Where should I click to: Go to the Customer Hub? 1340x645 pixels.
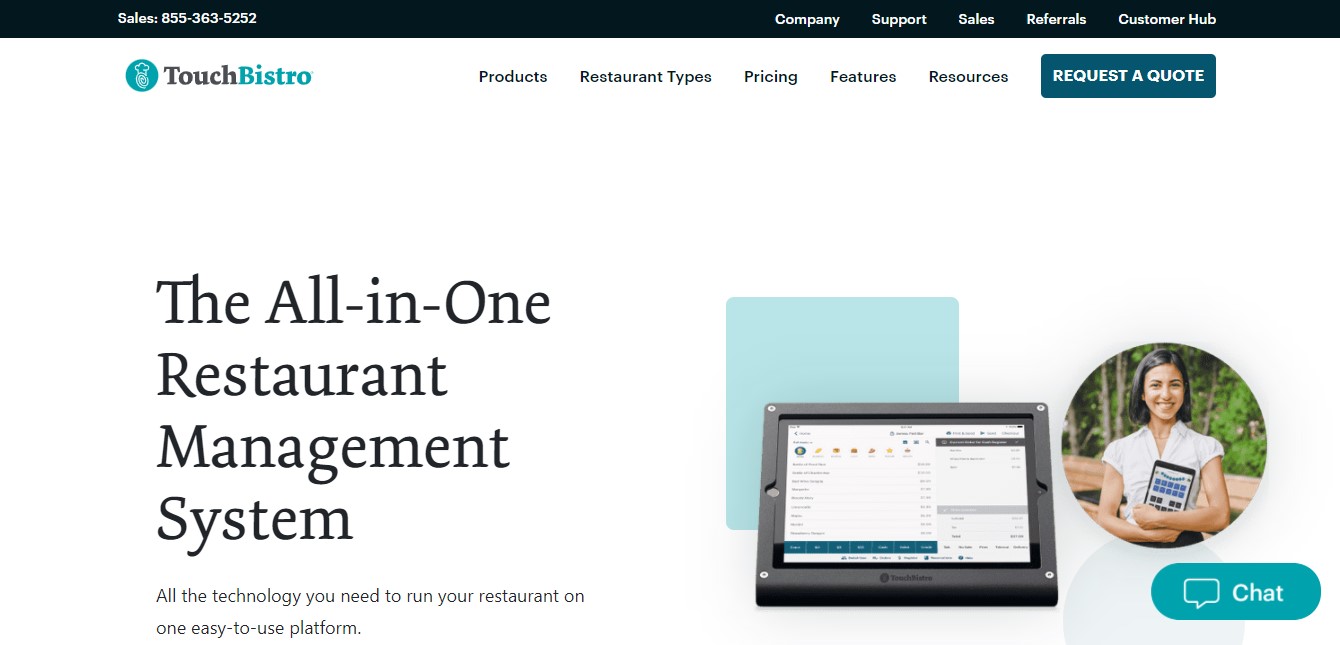tap(1167, 19)
